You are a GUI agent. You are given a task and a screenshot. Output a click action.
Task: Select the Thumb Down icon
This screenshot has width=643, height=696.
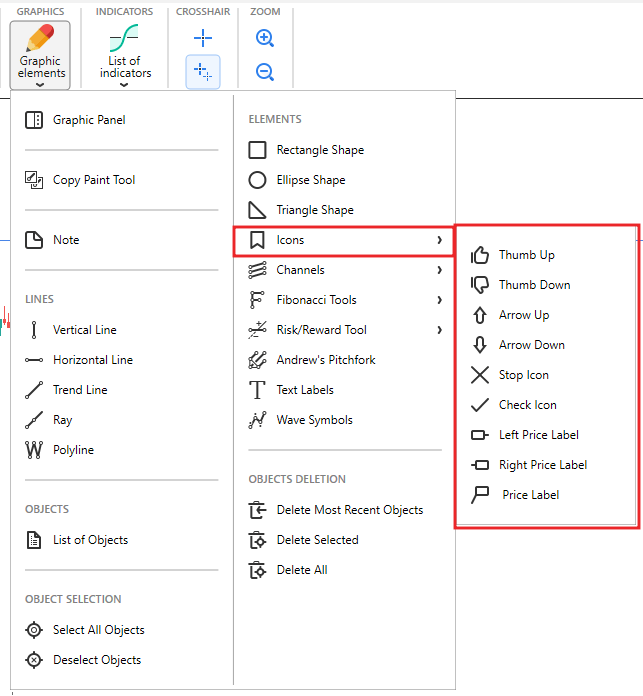(x=534, y=285)
